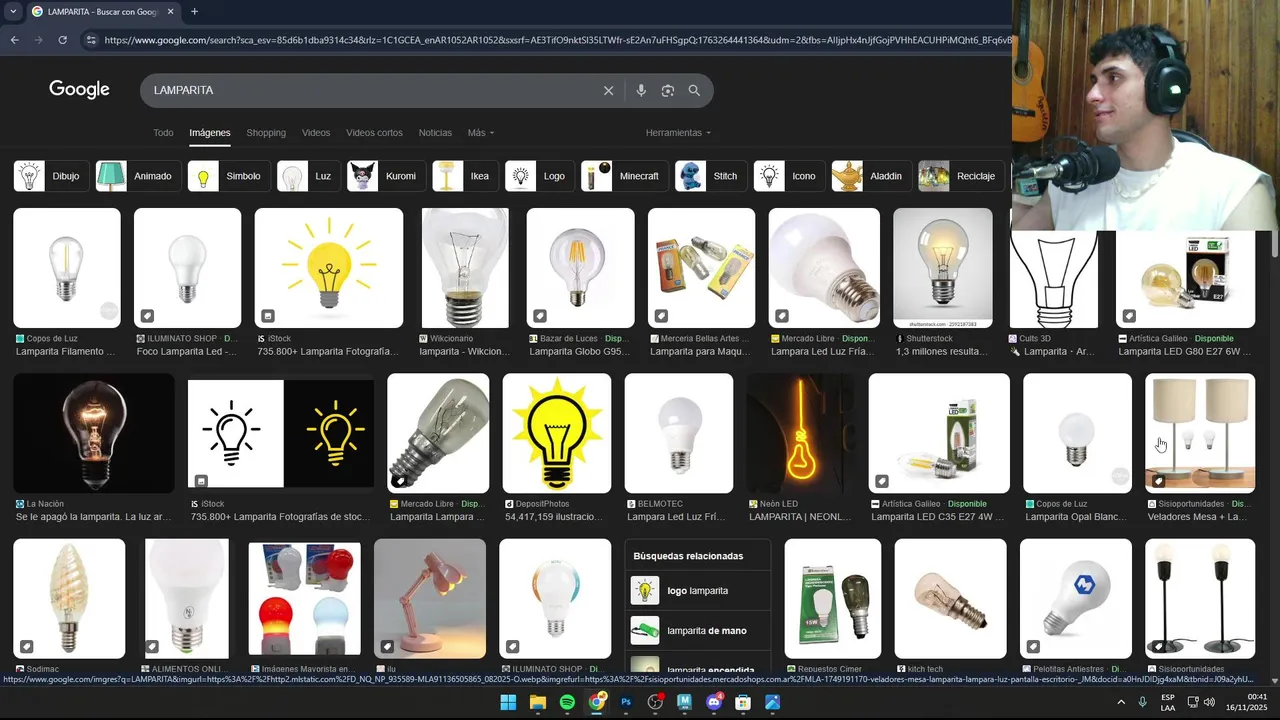Show hidden system tray icons
The image size is (1280, 720).
click(x=1121, y=702)
